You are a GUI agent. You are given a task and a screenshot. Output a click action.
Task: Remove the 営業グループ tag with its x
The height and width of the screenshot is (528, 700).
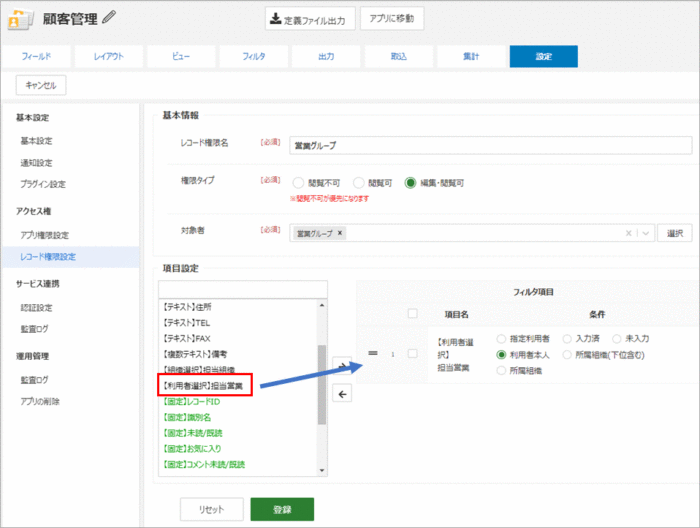[340, 233]
